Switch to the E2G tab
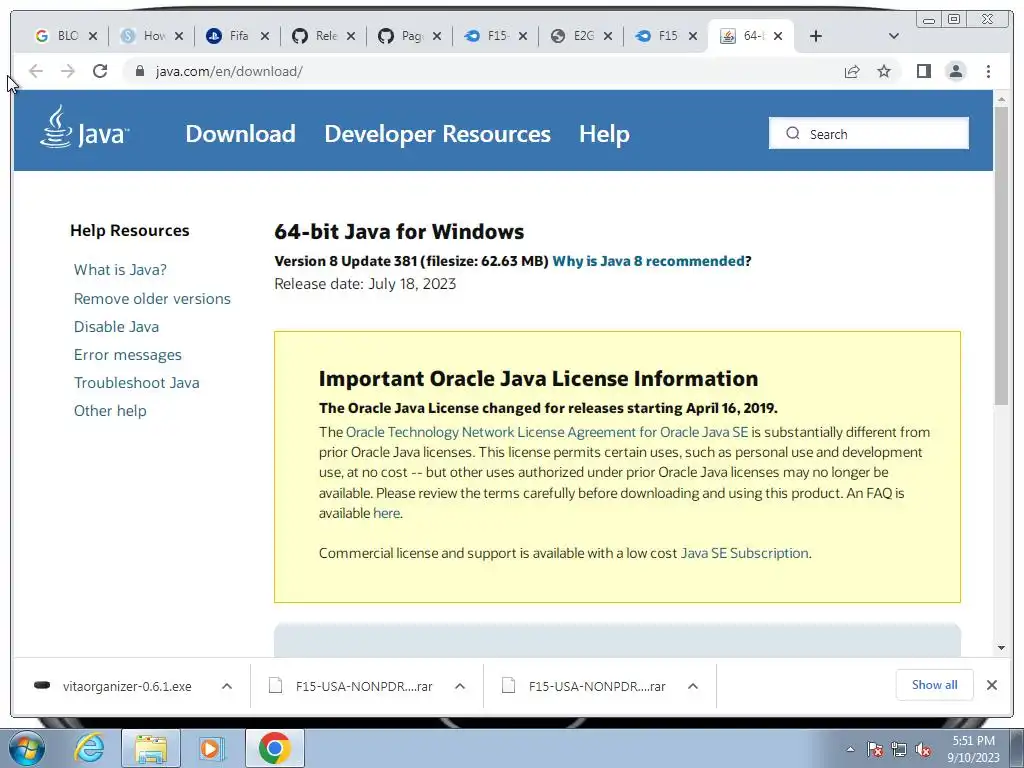 tap(574, 36)
